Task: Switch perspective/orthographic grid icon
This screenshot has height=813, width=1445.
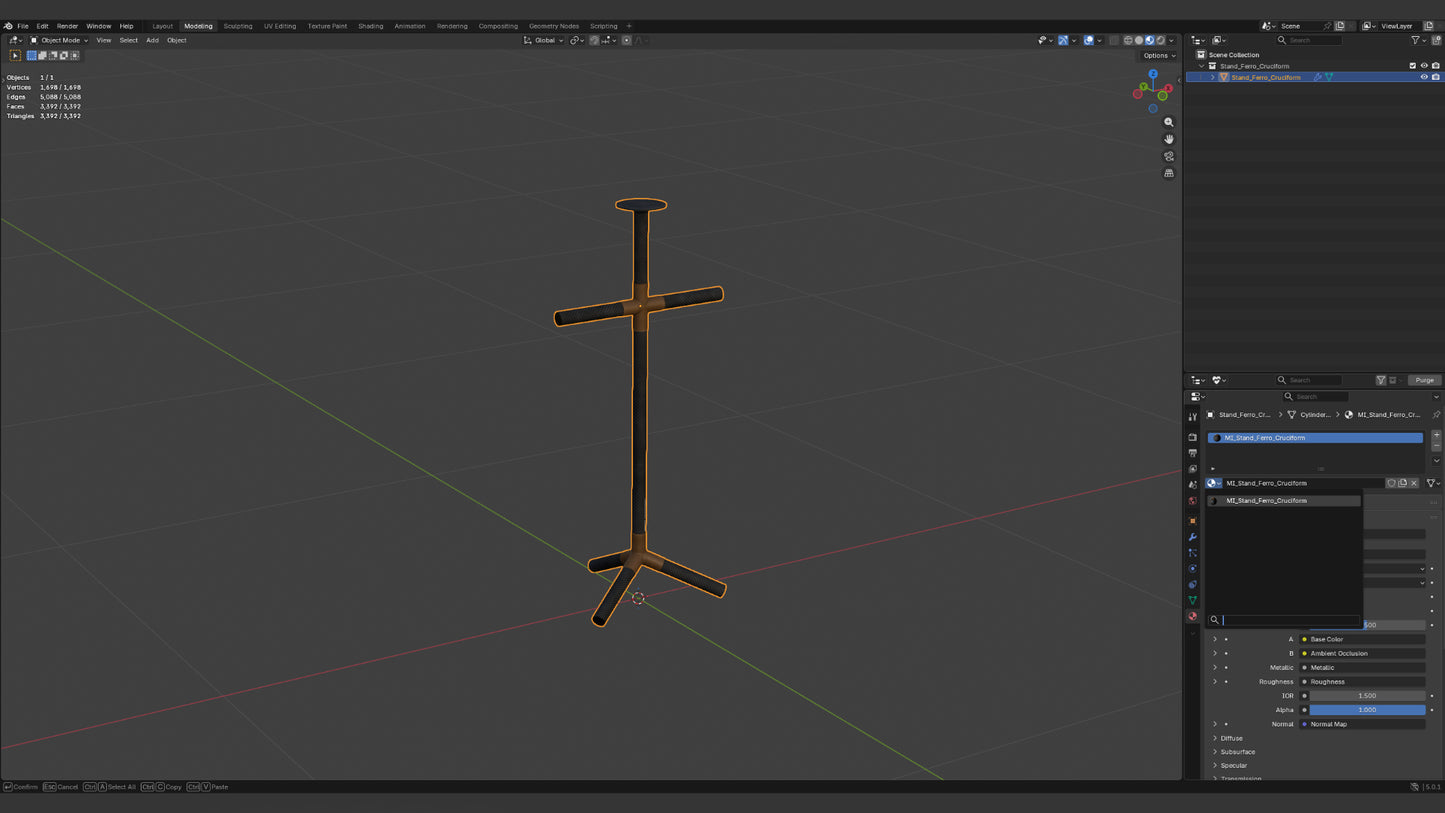Action: pos(1169,173)
